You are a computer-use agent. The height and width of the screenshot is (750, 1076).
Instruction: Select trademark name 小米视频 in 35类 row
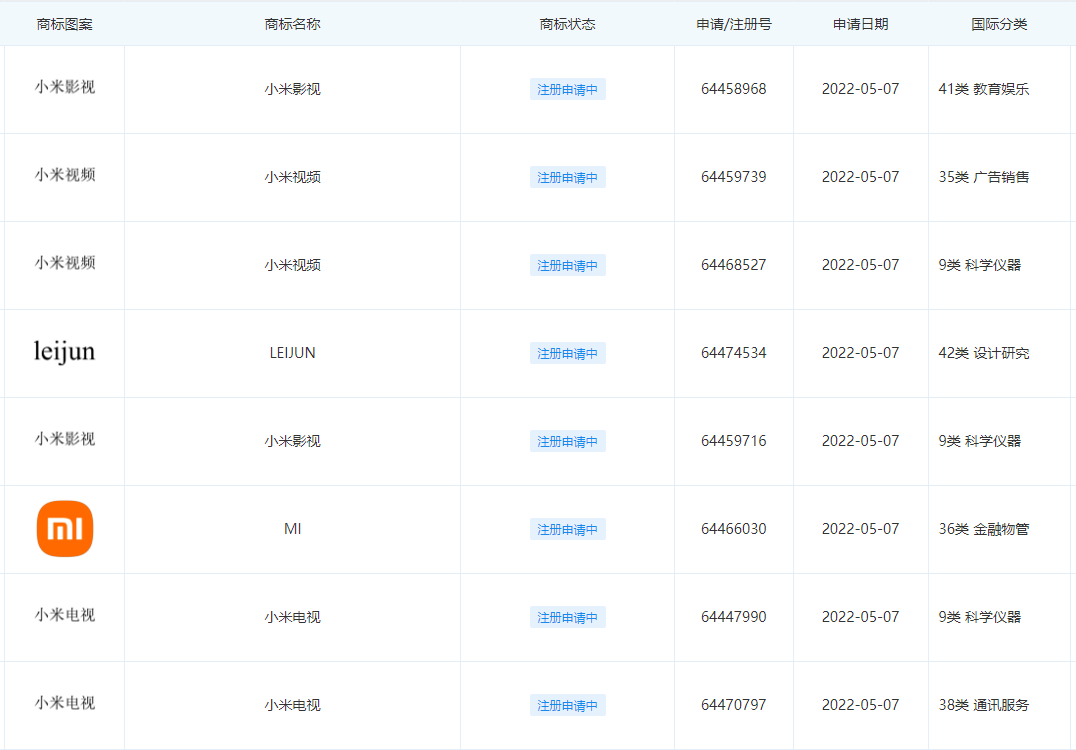coord(292,177)
